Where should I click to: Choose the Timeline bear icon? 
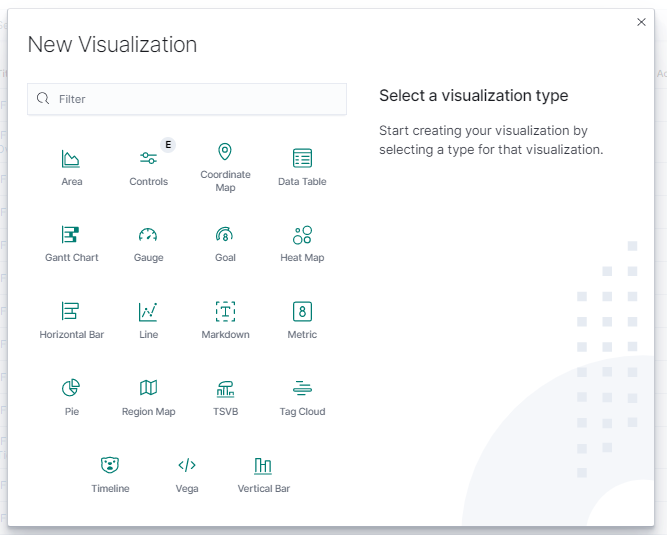[110, 465]
